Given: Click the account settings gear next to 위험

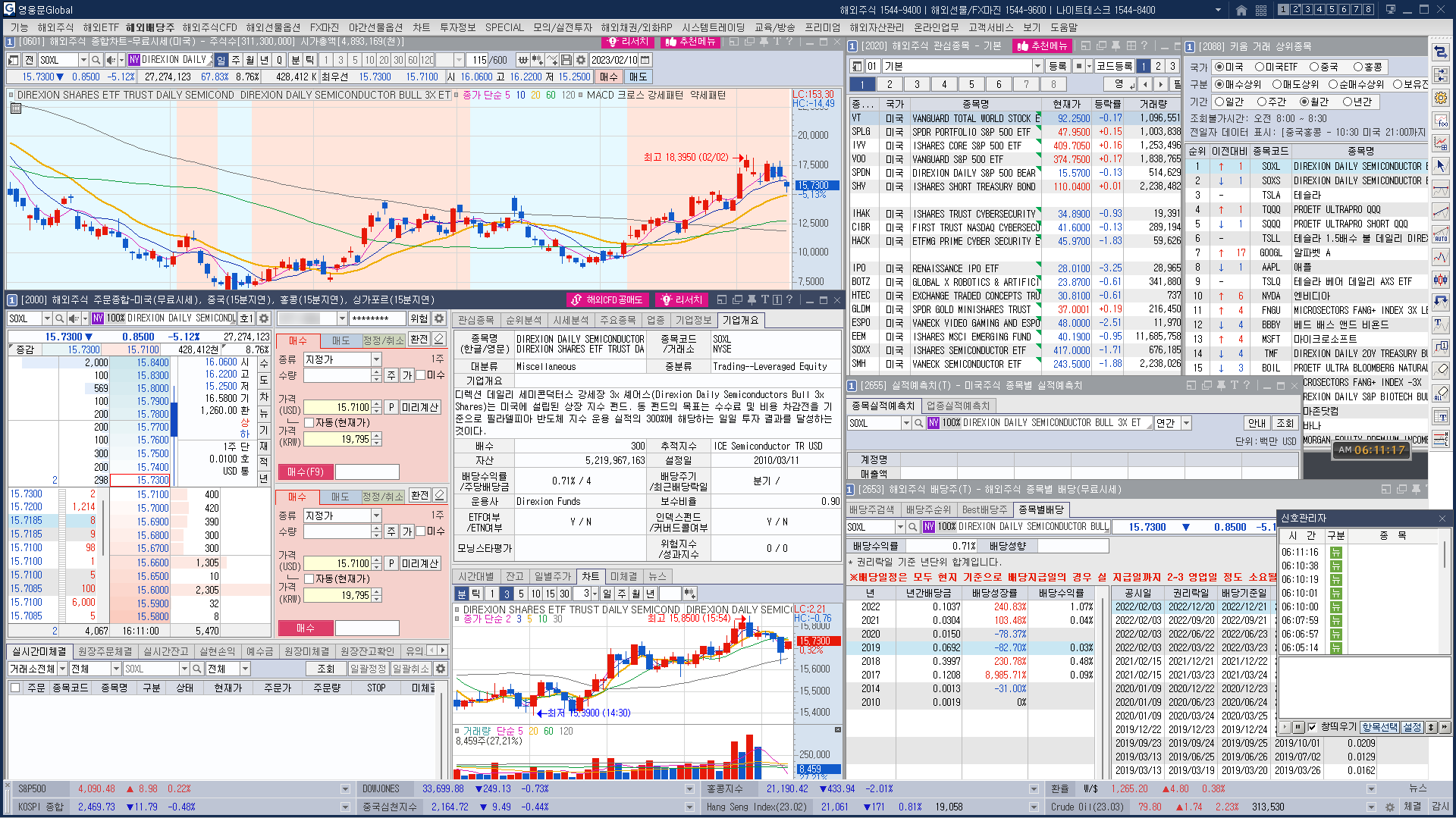Looking at the screenshot, I should (439, 318).
